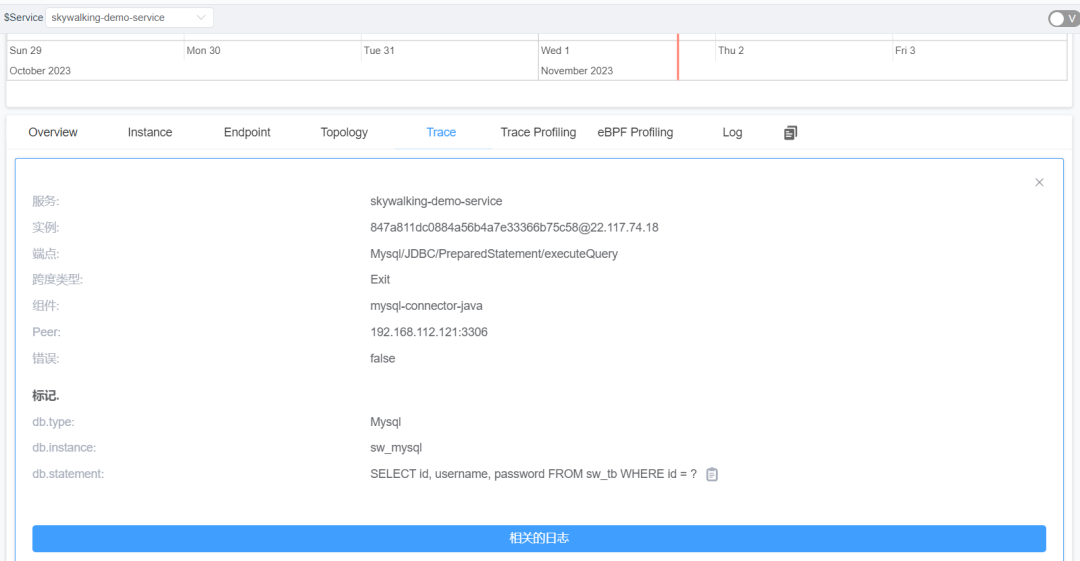Switch to the Instance tab
The height and width of the screenshot is (561, 1080).
149,132
